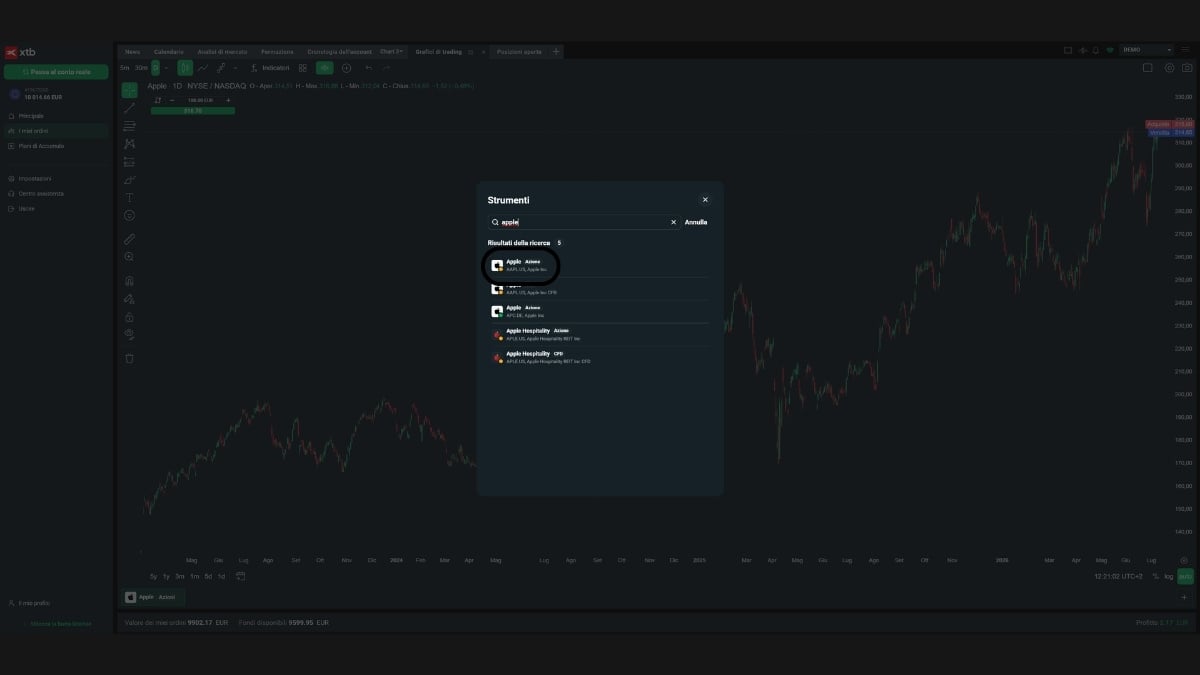Switch to the Formazione tab

(x=277, y=51)
